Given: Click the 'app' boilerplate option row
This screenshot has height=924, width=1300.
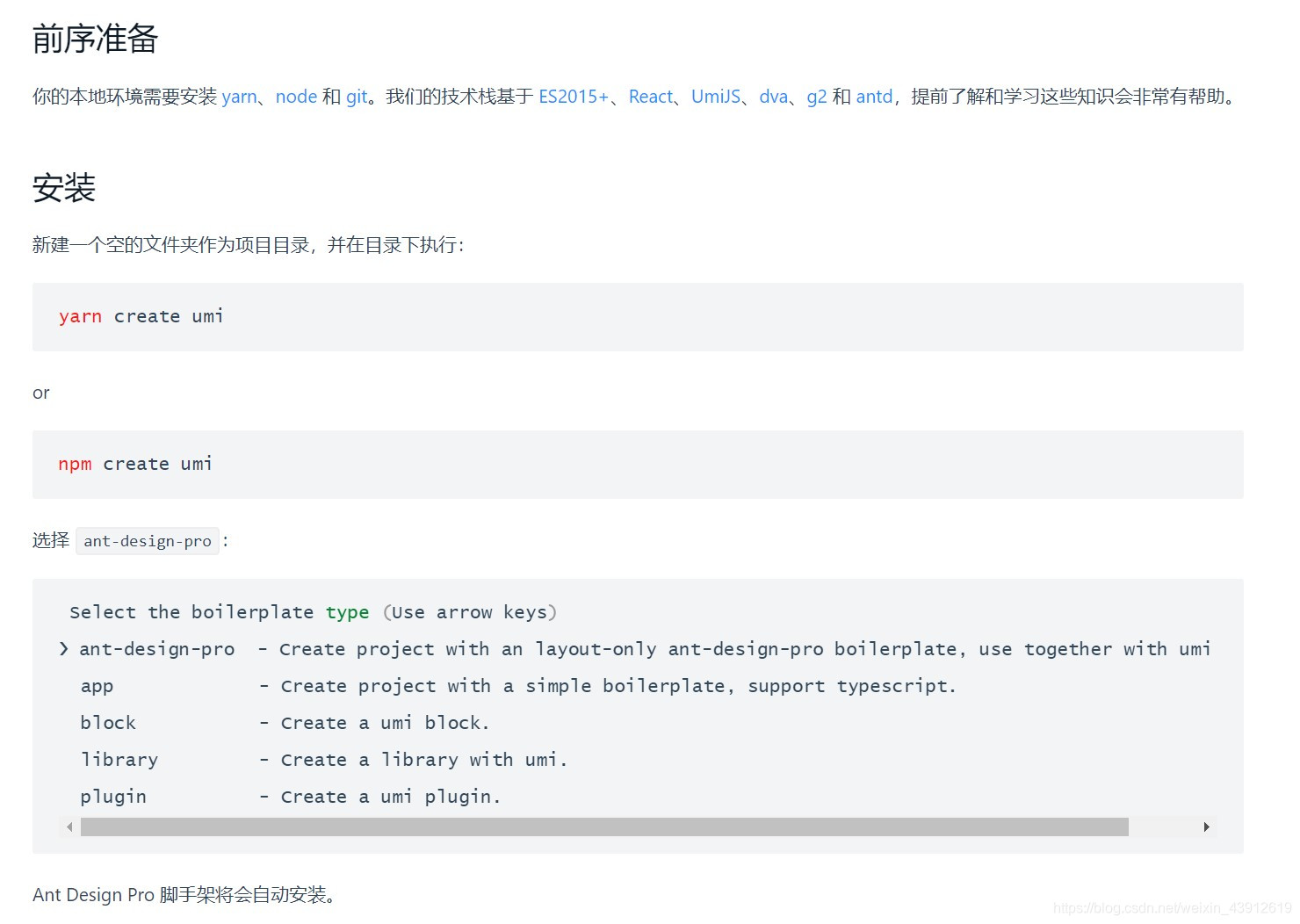Looking at the screenshot, I should (x=518, y=686).
